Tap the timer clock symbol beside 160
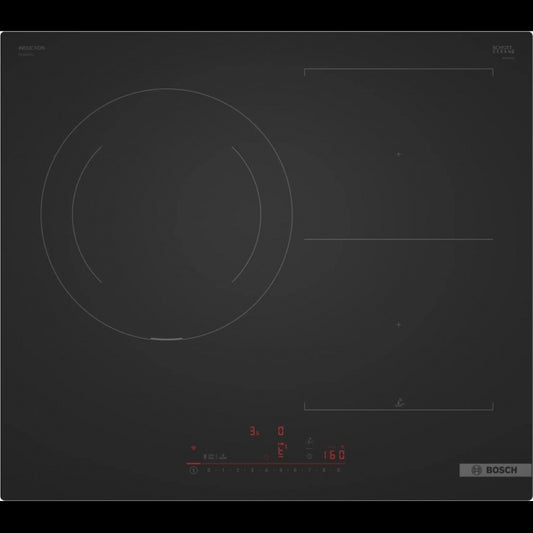This screenshot has width=533, height=533. pos(309,456)
